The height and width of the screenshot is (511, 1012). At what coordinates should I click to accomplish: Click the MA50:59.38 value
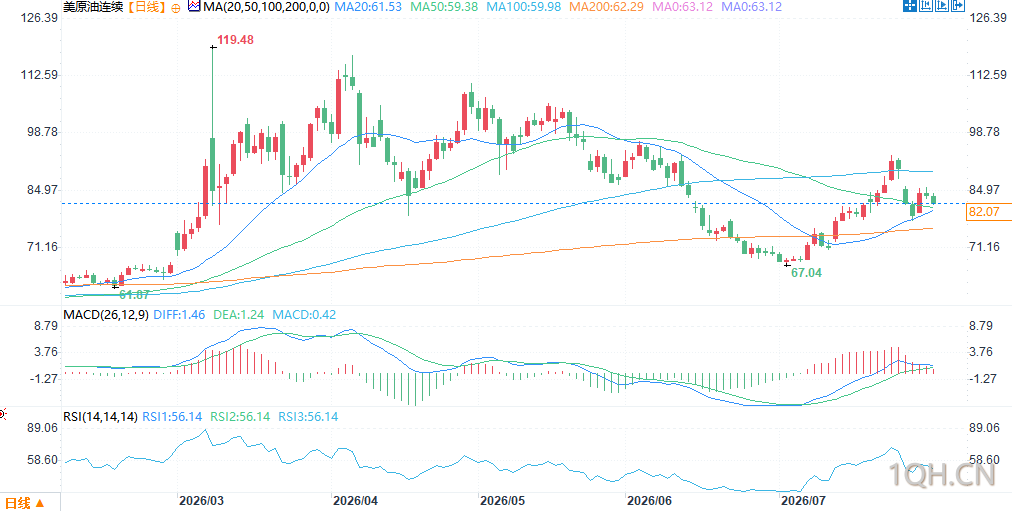coord(444,8)
